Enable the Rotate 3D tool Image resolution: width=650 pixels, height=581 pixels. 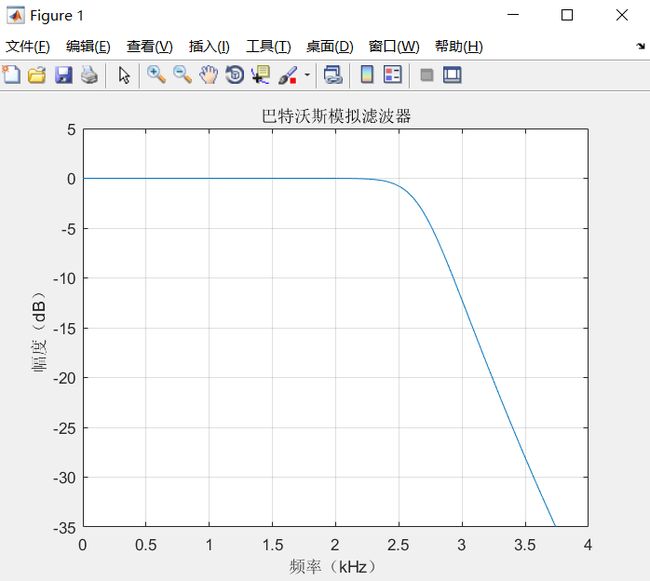(x=235, y=75)
